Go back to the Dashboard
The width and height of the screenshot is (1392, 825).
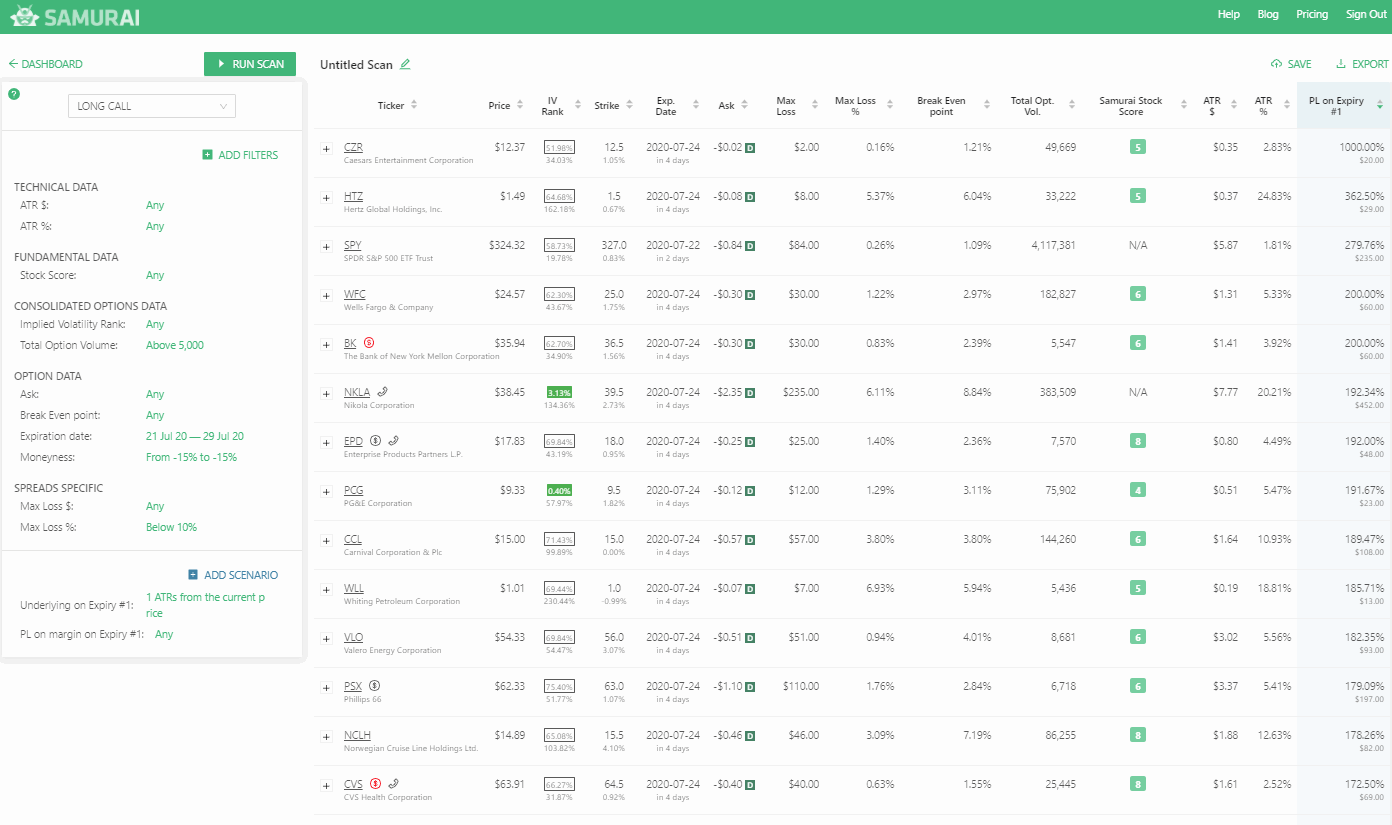[45, 64]
